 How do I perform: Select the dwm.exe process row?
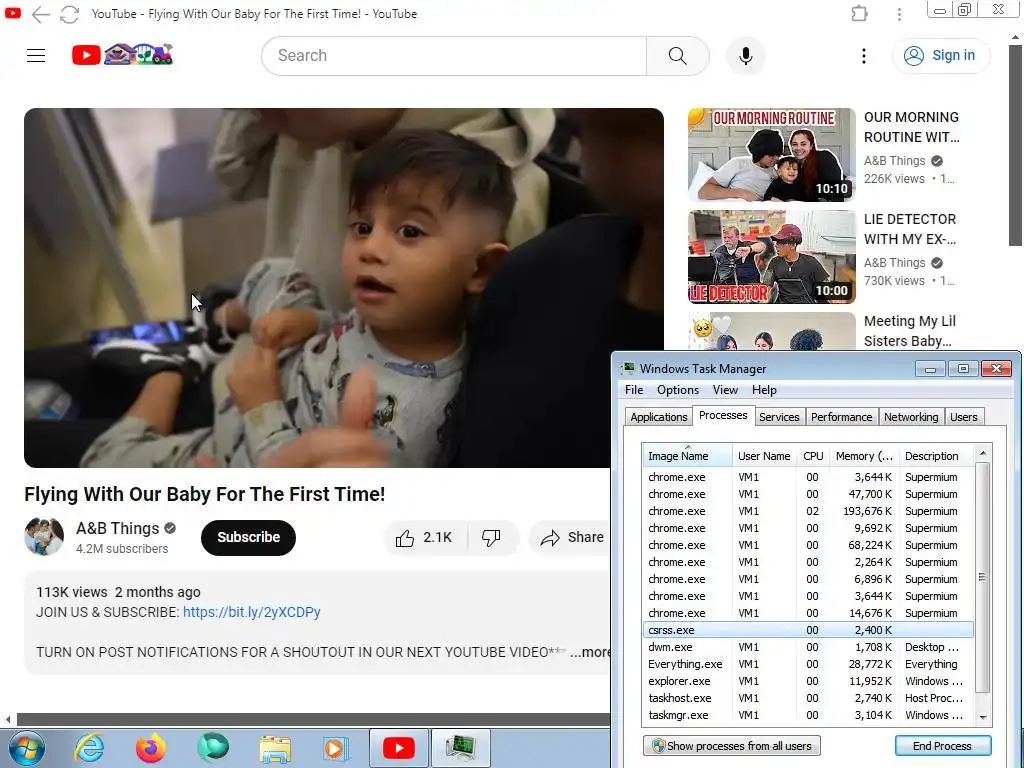coord(808,647)
